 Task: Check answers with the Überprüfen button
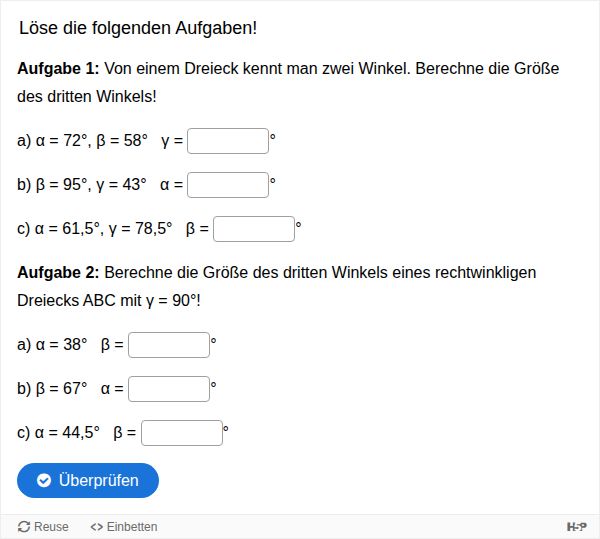click(x=88, y=480)
